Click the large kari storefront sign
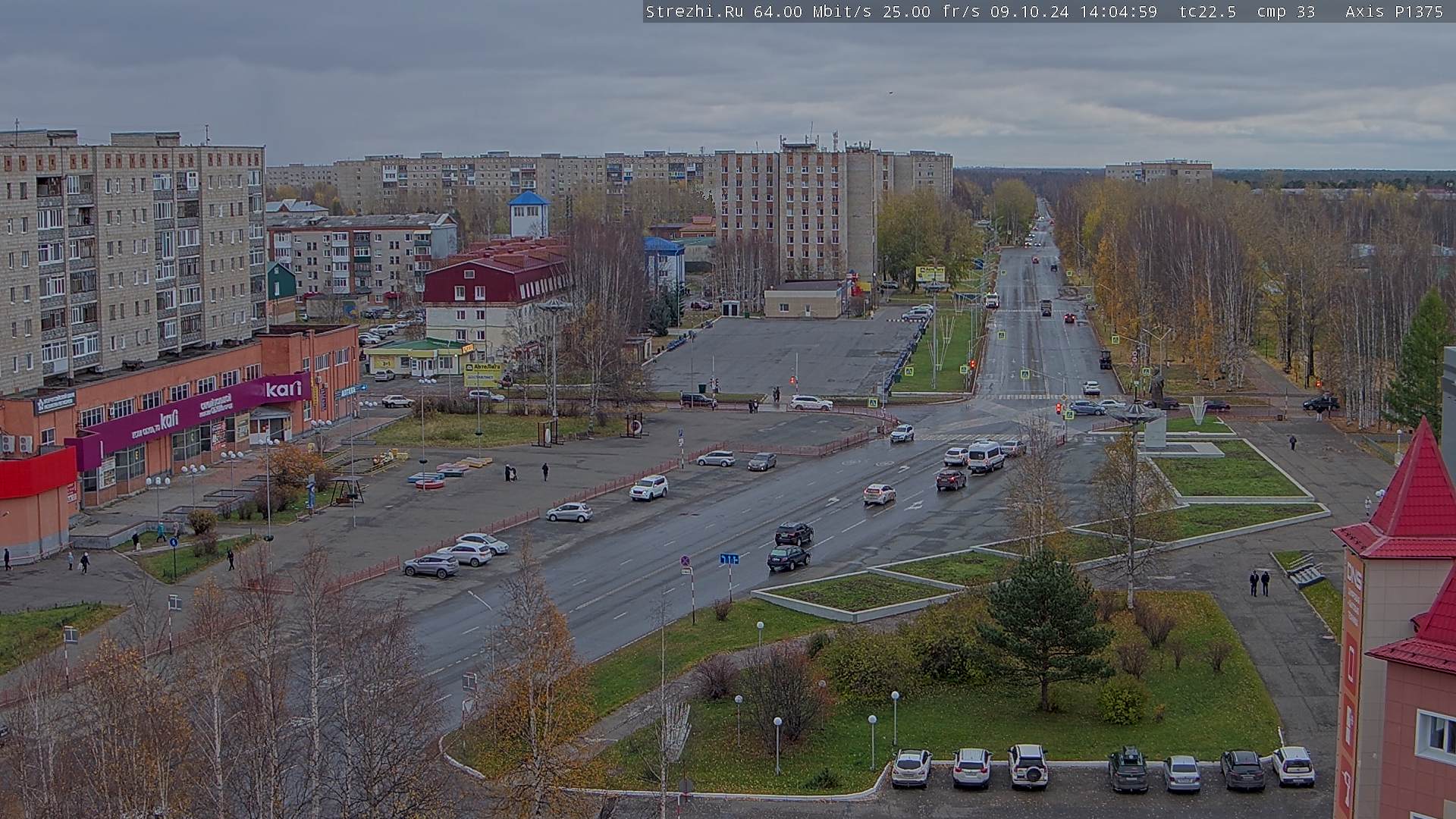 coord(284,389)
